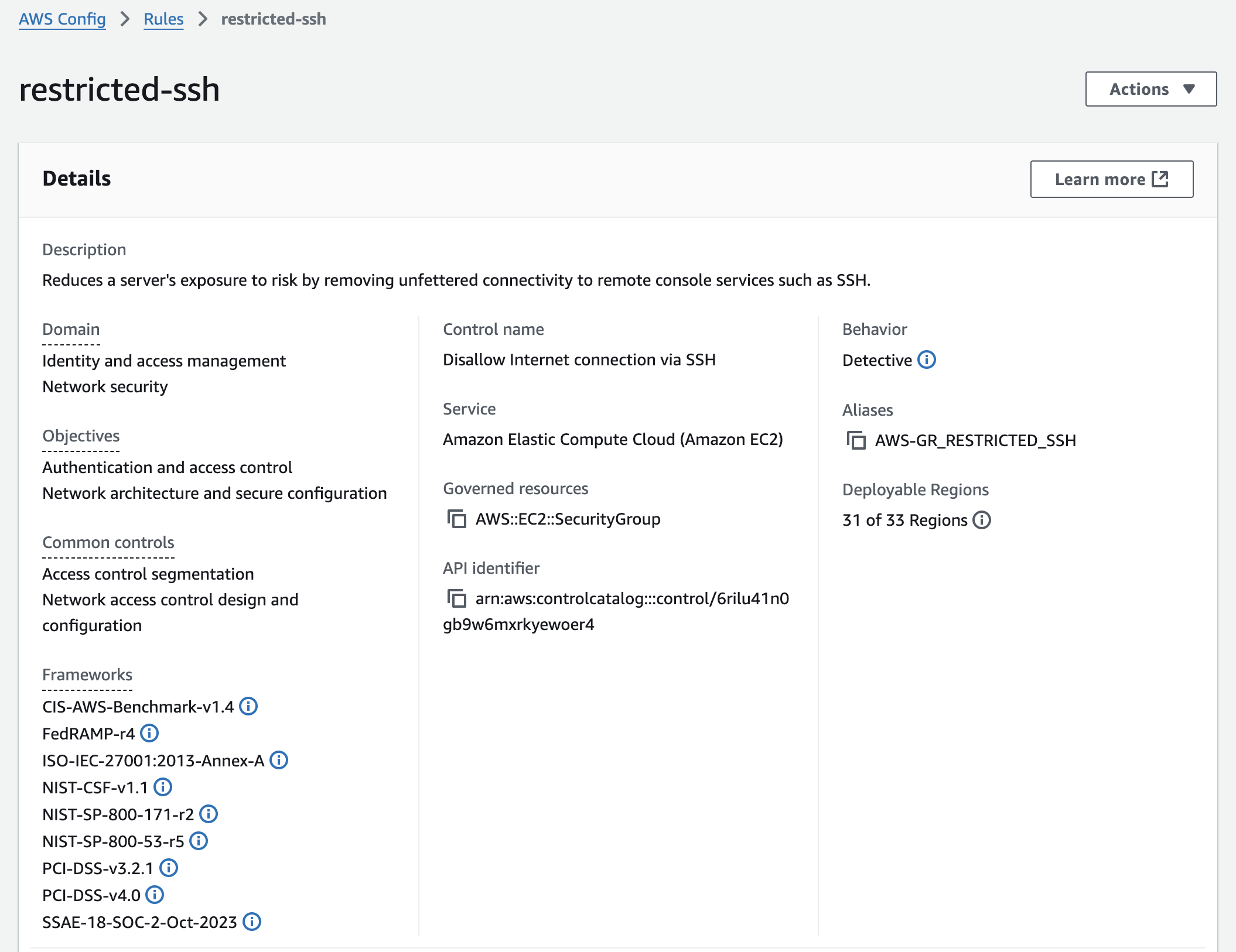Open info icon for PCI-DSS-v3.2.1

coord(169,868)
